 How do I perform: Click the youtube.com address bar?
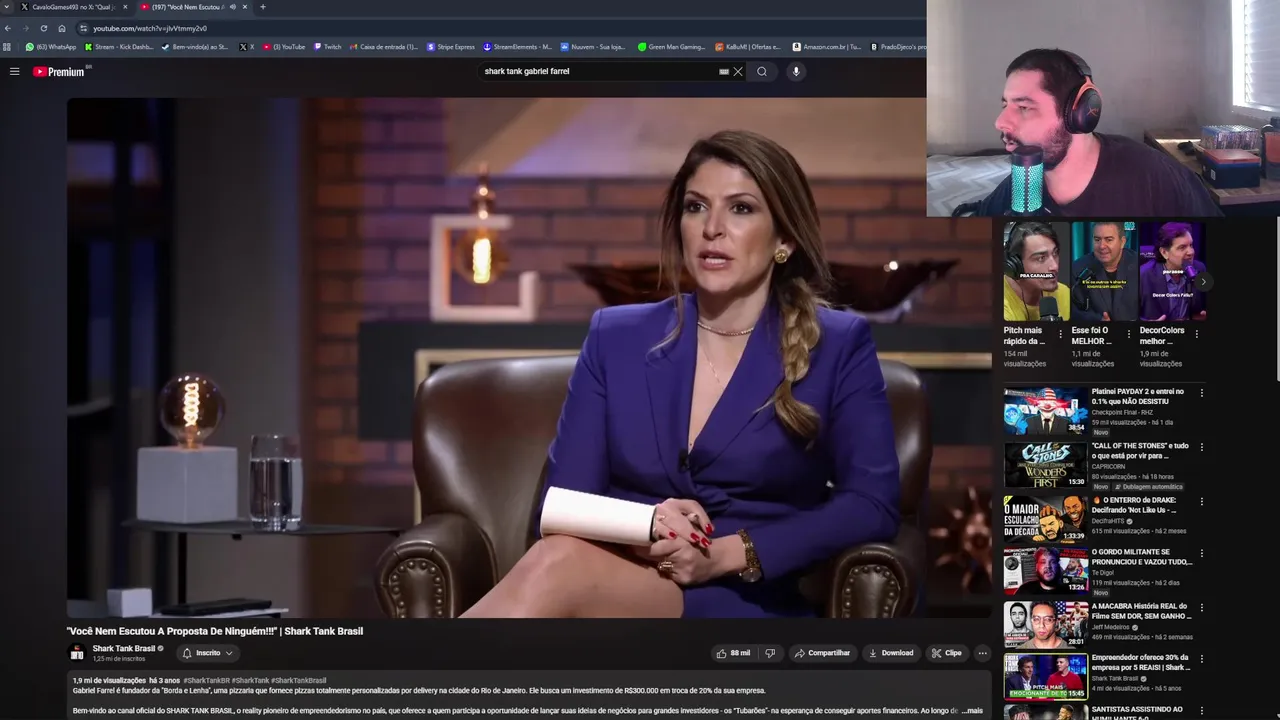500,28
